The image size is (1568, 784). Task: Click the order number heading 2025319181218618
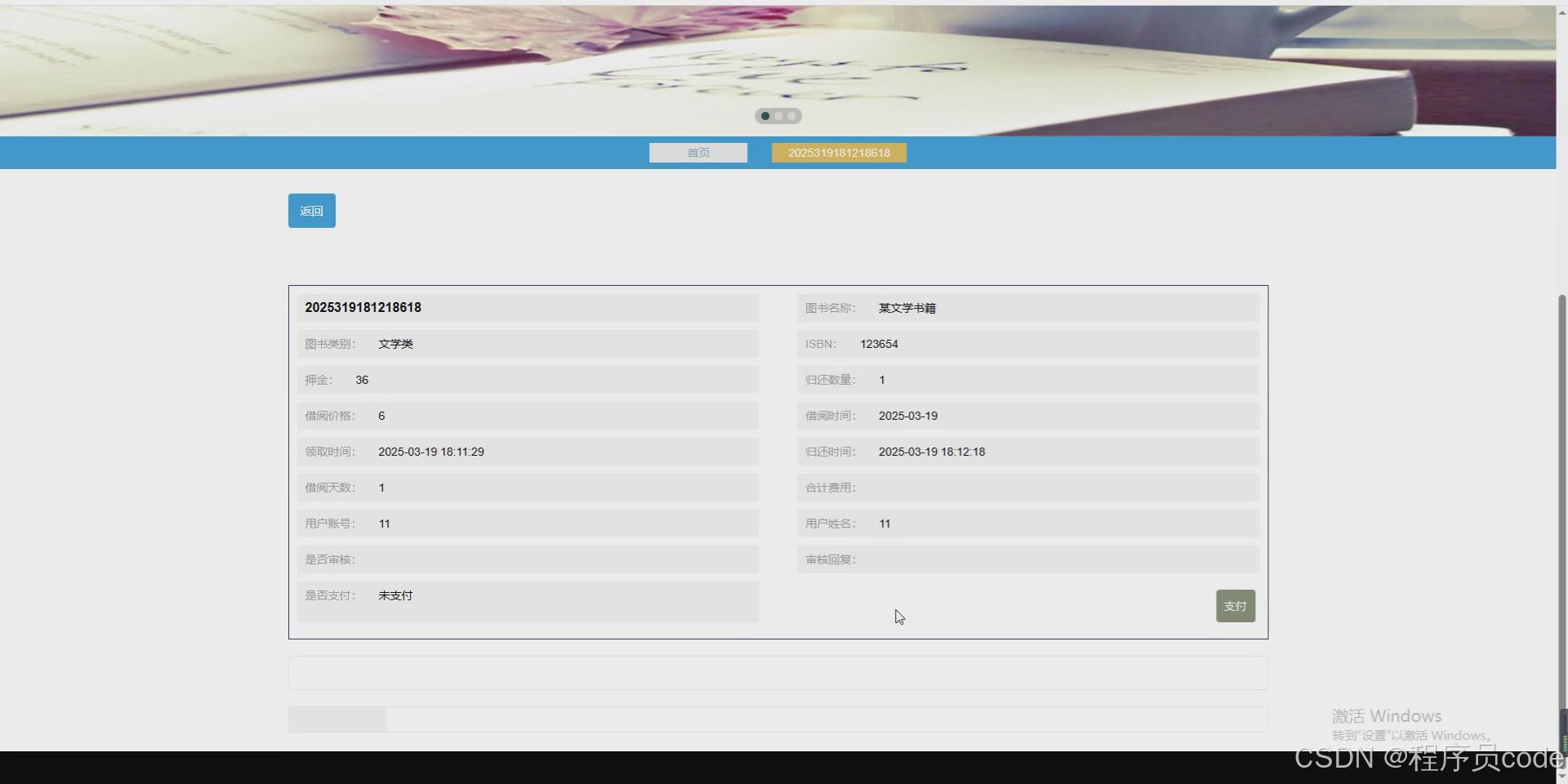click(x=363, y=308)
